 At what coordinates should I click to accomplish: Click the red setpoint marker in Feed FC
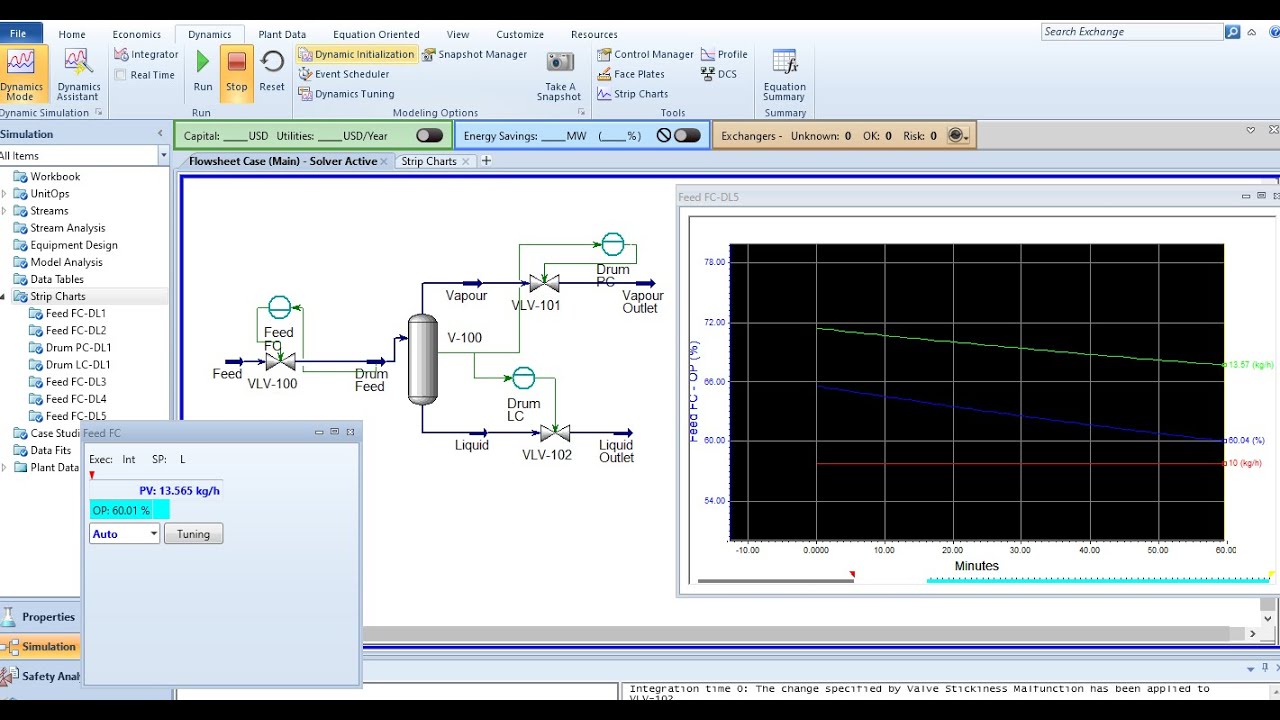pyautogui.click(x=92, y=475)
